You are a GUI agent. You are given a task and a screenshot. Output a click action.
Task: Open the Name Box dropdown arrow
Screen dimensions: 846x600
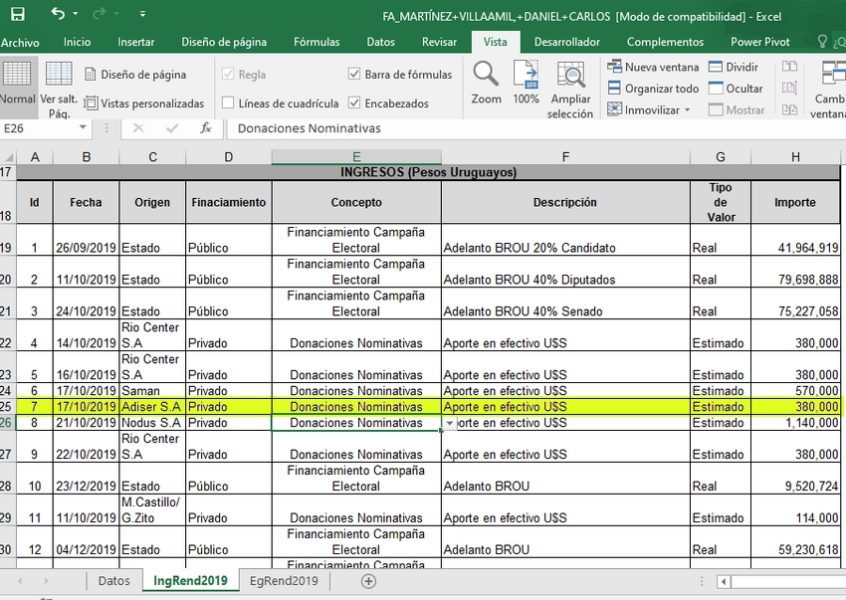click(x=83, y=128)
